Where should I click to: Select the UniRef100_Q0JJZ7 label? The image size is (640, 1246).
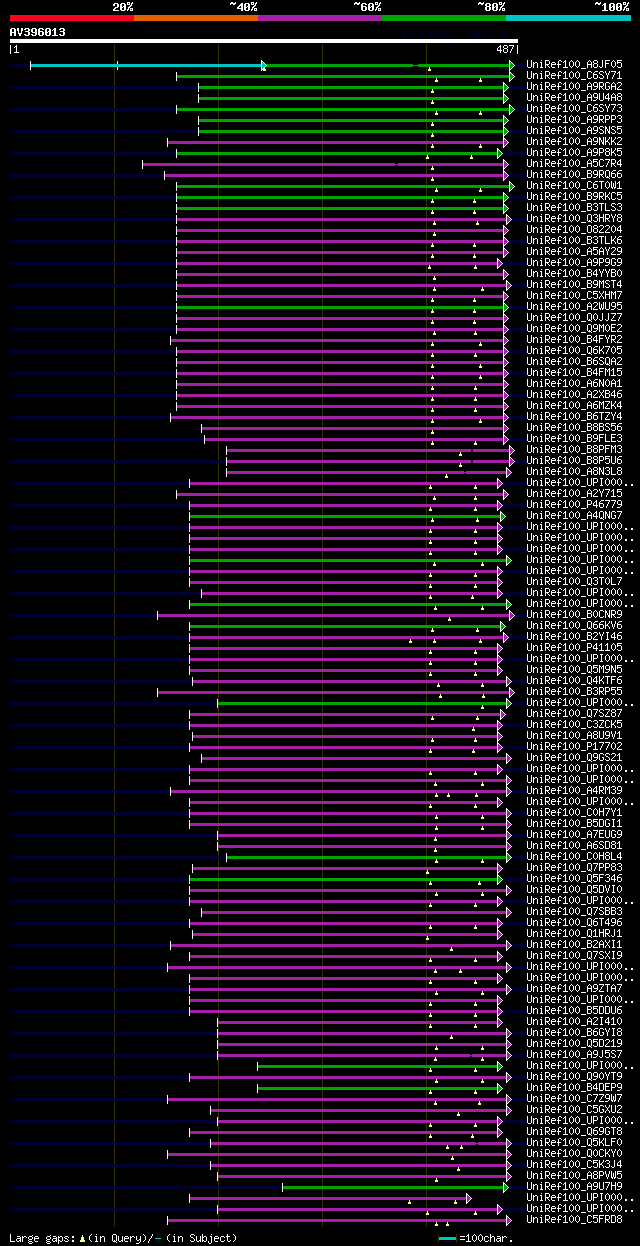click(575, 318)
